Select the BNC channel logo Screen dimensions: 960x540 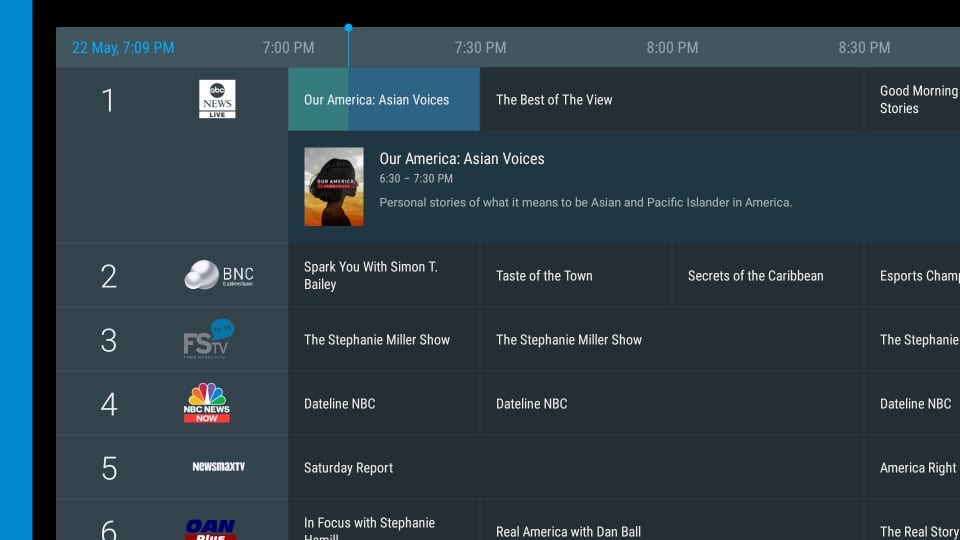pyautogui.click(x=219, y=275)
